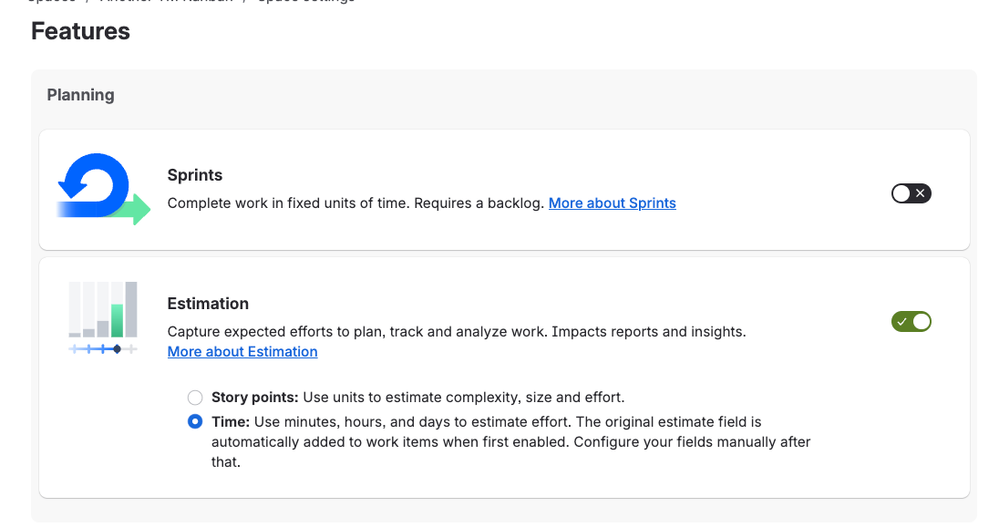Viewport: 999px width, 529px height.
Task: Click the tallest gray bar in Estimation icon
Action: click(131, 309)
